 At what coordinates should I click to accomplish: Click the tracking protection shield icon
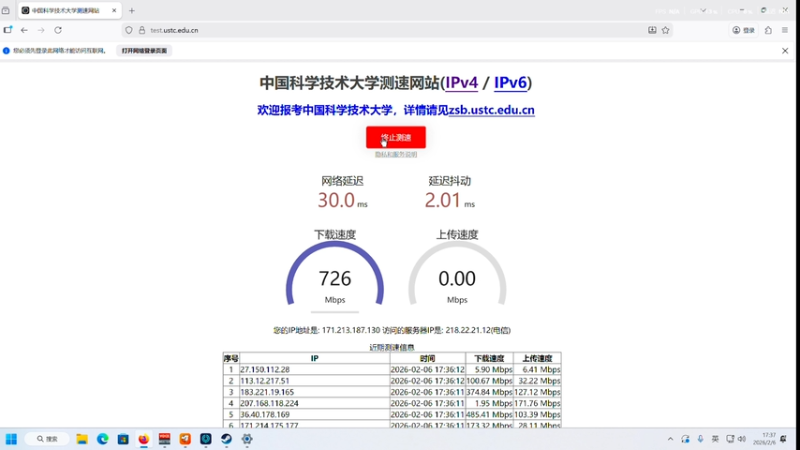(x=129, y=30)
